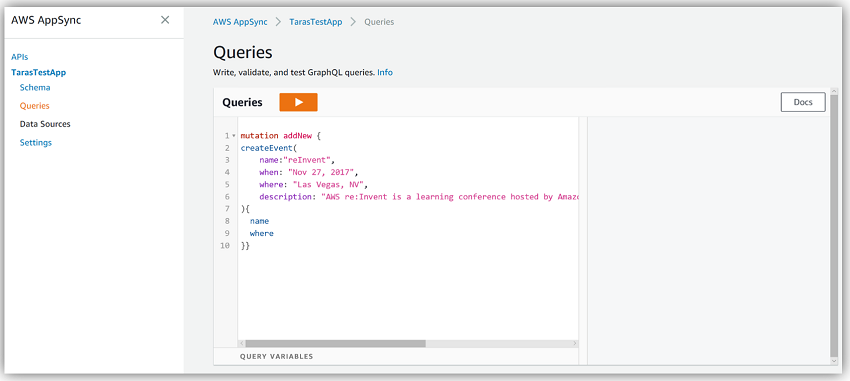Click the horizontal scrollbar left arrow
This screenshot has height=381, width=850.
click(x=241, y=344)
